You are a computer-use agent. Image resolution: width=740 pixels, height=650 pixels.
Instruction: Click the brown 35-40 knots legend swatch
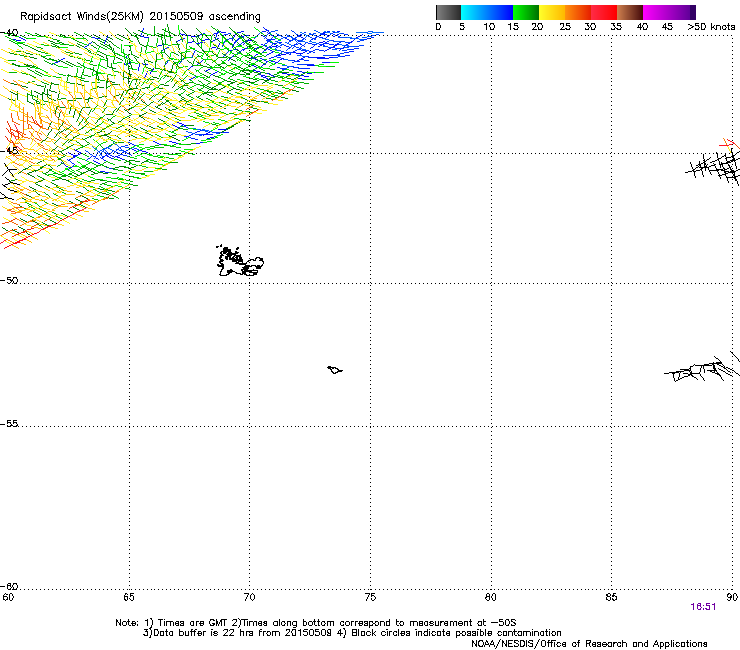[630, 12]
